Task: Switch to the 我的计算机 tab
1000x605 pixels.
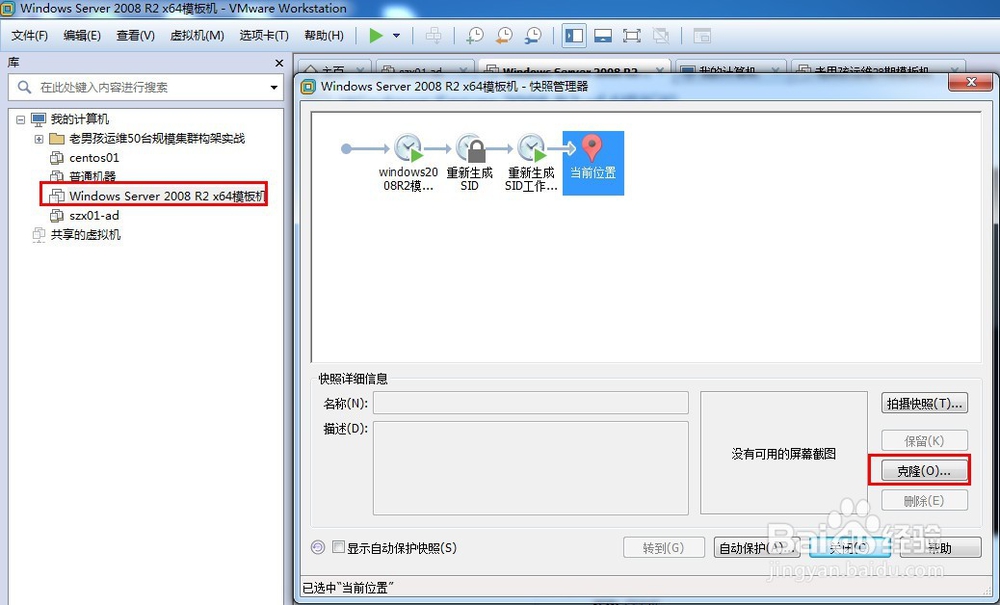Action: [x=731, y=69]
